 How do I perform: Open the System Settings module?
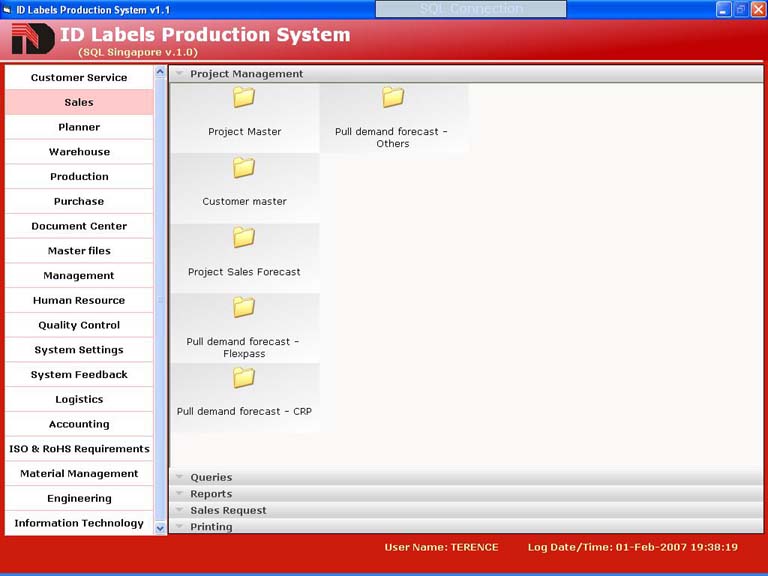coord(79,350)
